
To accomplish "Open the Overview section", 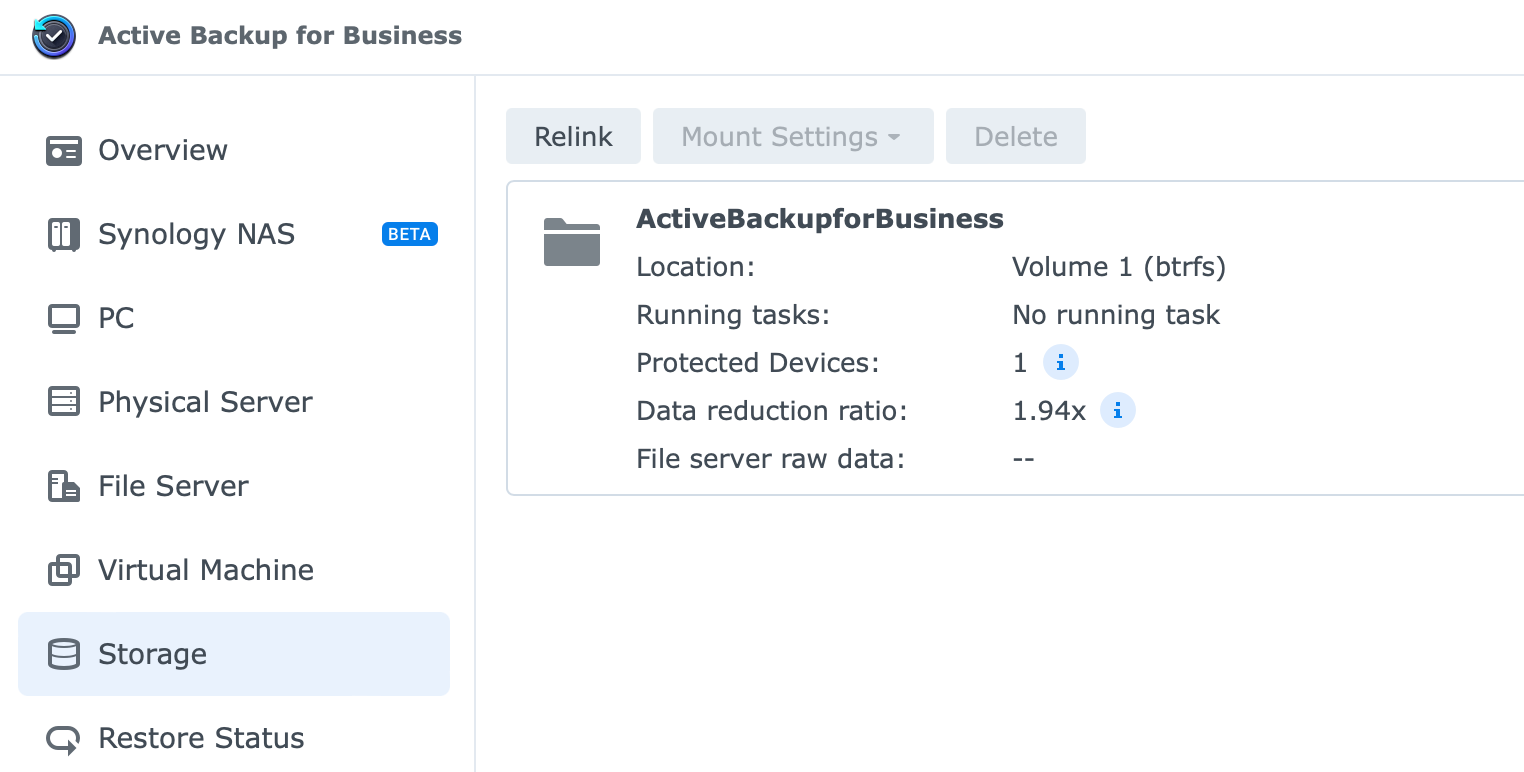I will click(234, 151).
